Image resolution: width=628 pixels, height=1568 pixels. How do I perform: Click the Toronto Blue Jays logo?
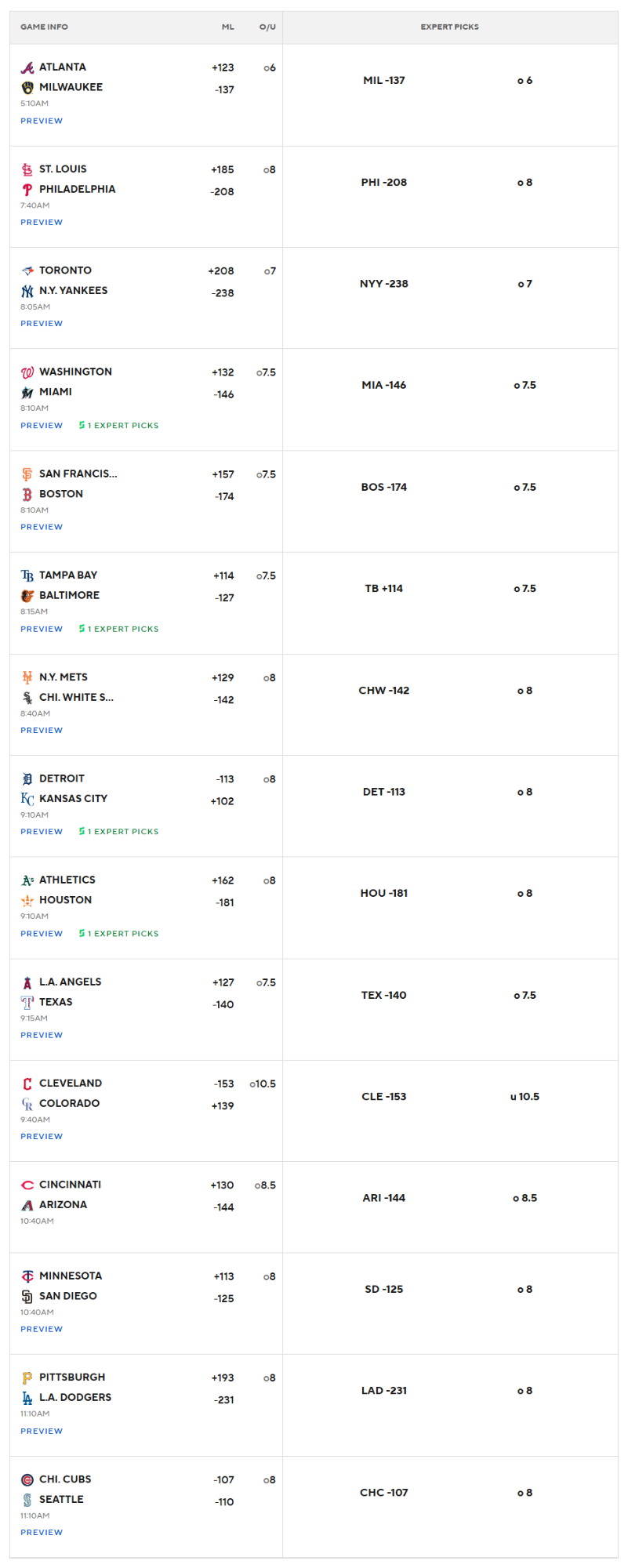pyautogui.click(x=27, y=270)
